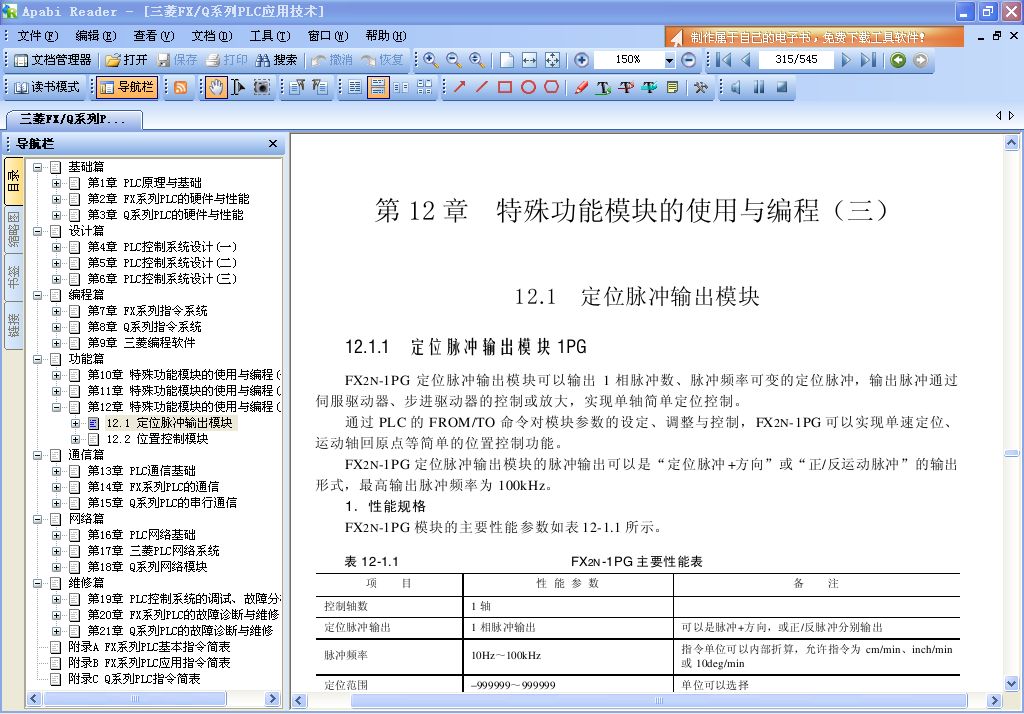
Task: Switch to the 三菱FX/Q系列 document tab
Action: tap(73, 119)
